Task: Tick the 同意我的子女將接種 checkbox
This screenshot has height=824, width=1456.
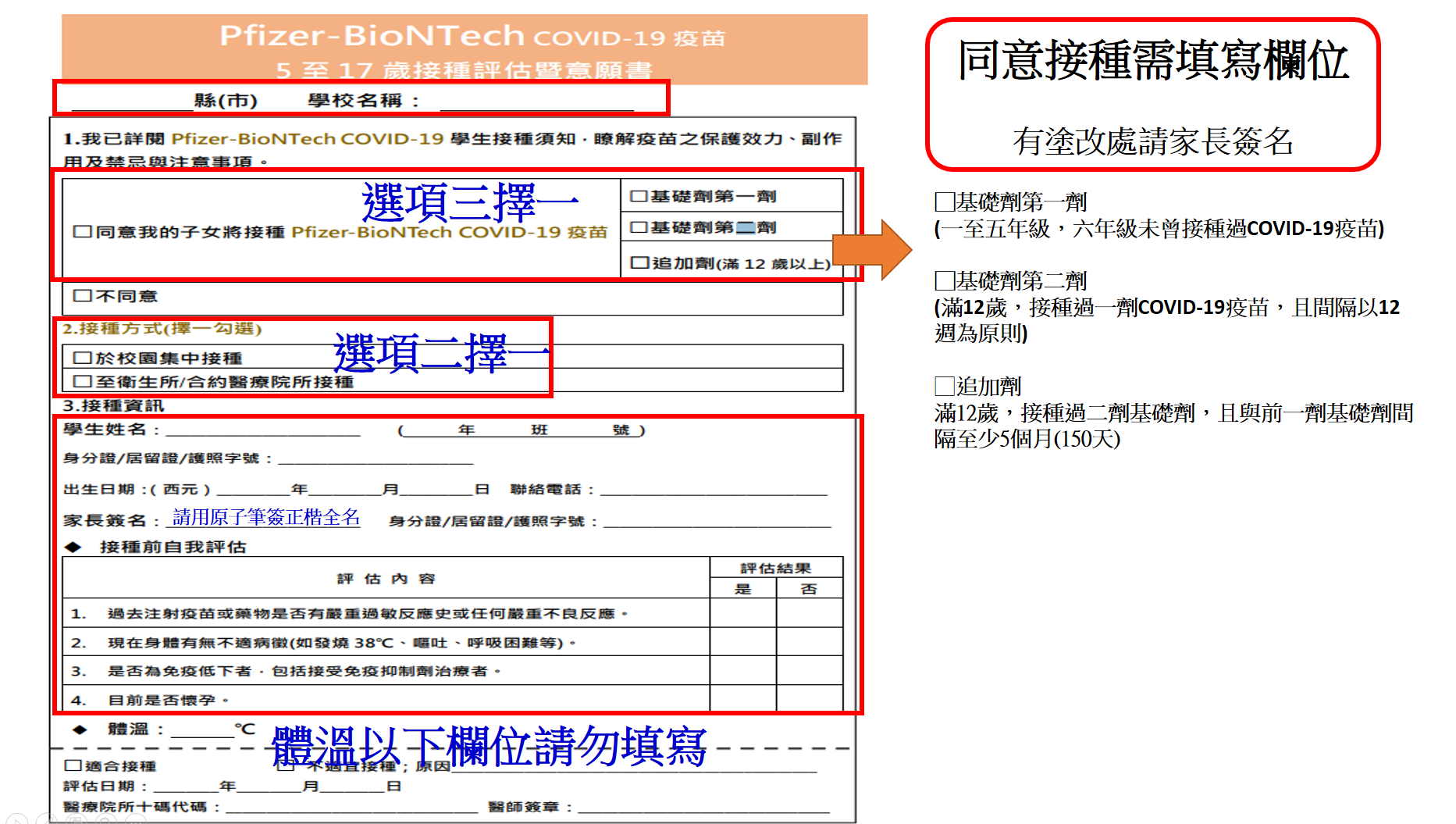Action: (x=82, y=232)
